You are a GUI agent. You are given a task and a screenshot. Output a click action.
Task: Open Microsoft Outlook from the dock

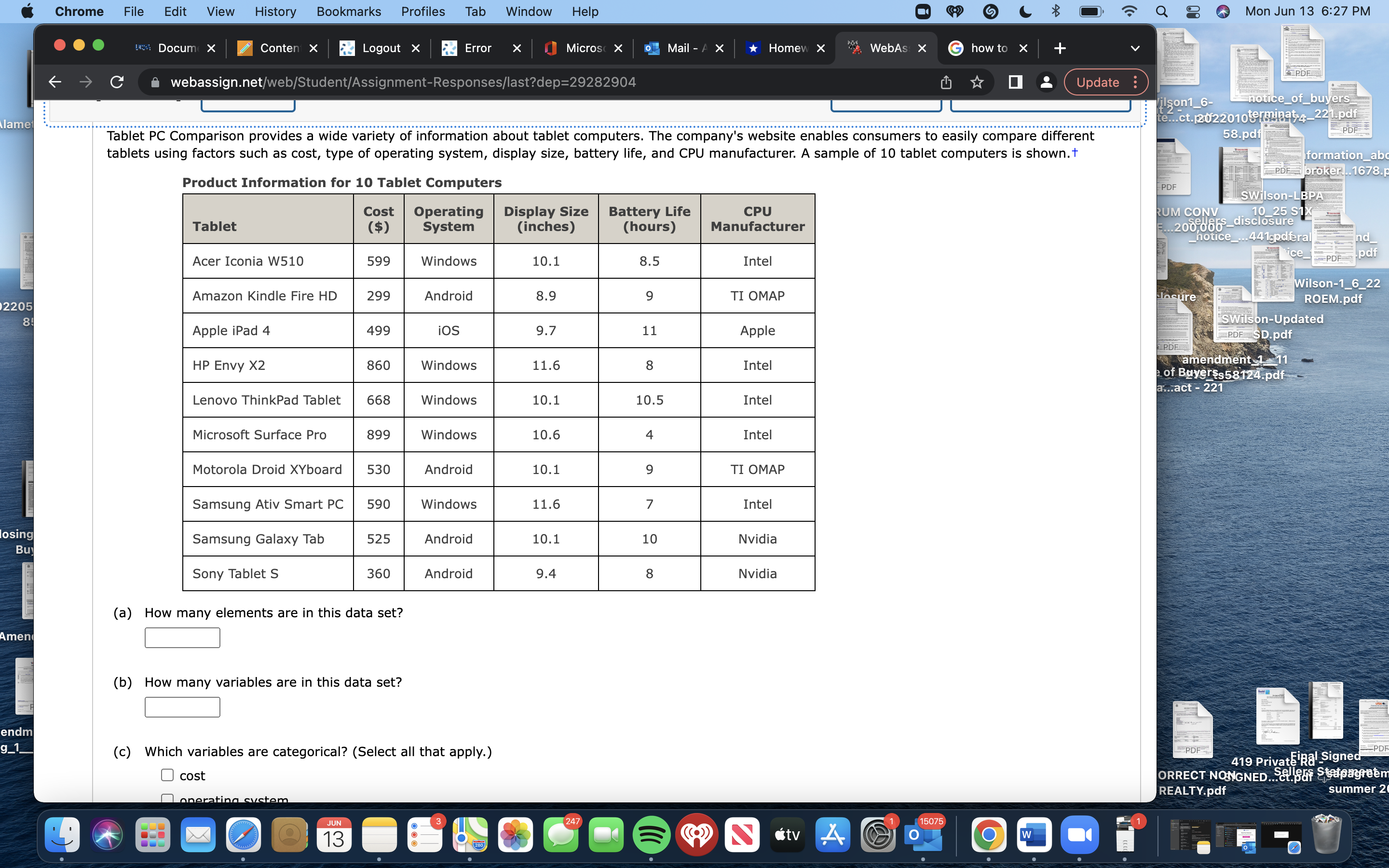tap(925, 838)
